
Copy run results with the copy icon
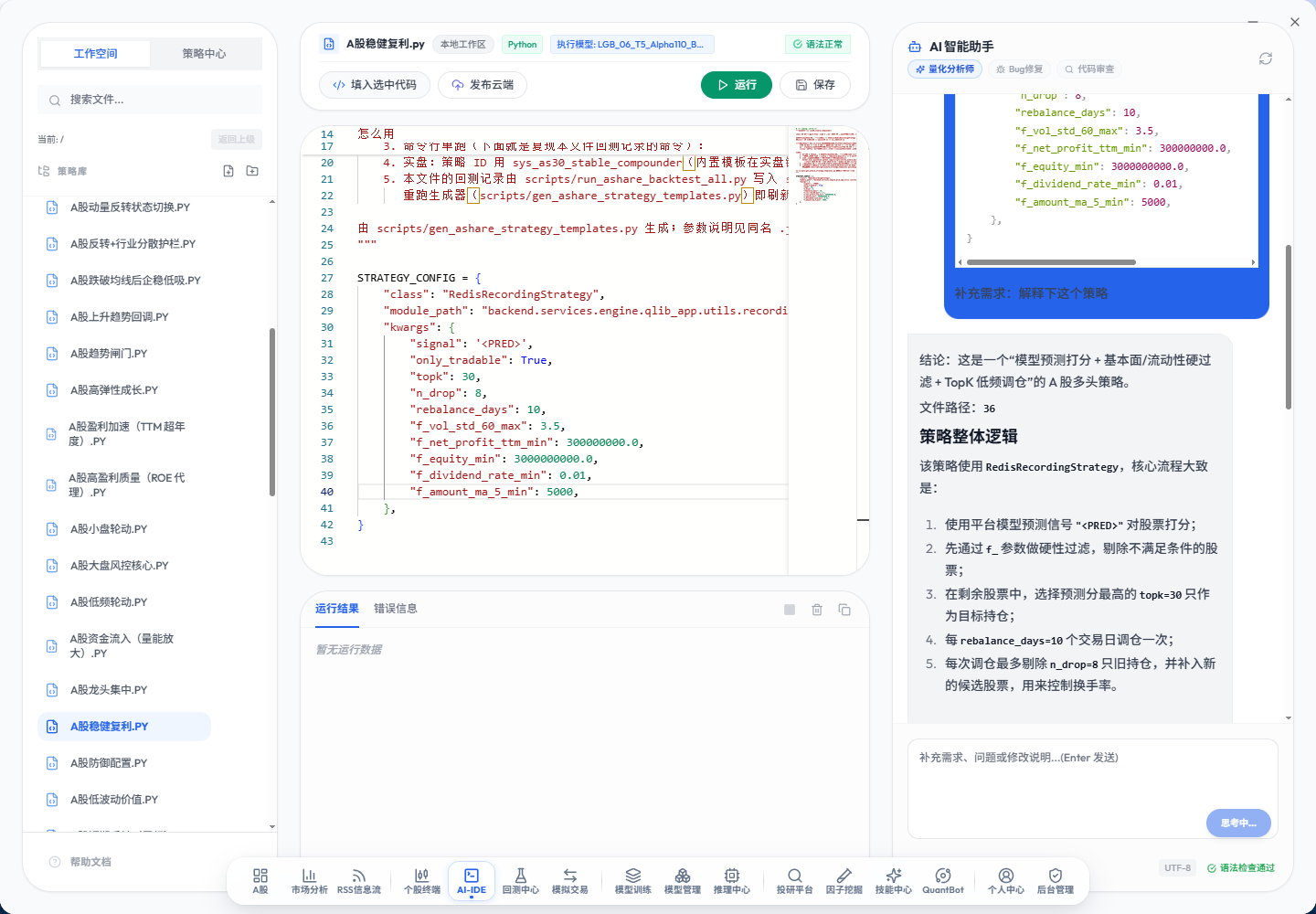point(844,610)
